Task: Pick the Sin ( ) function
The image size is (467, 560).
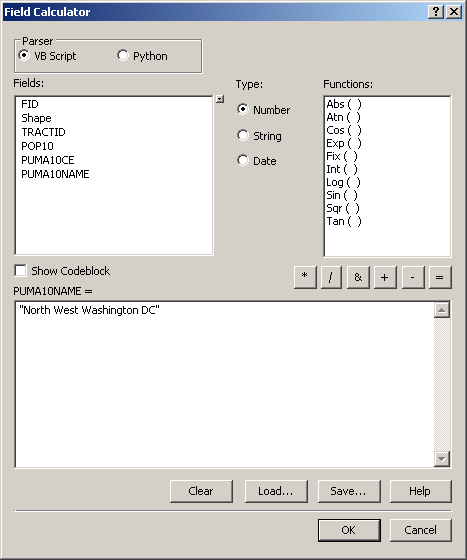Action: click(x=341, y=195)
